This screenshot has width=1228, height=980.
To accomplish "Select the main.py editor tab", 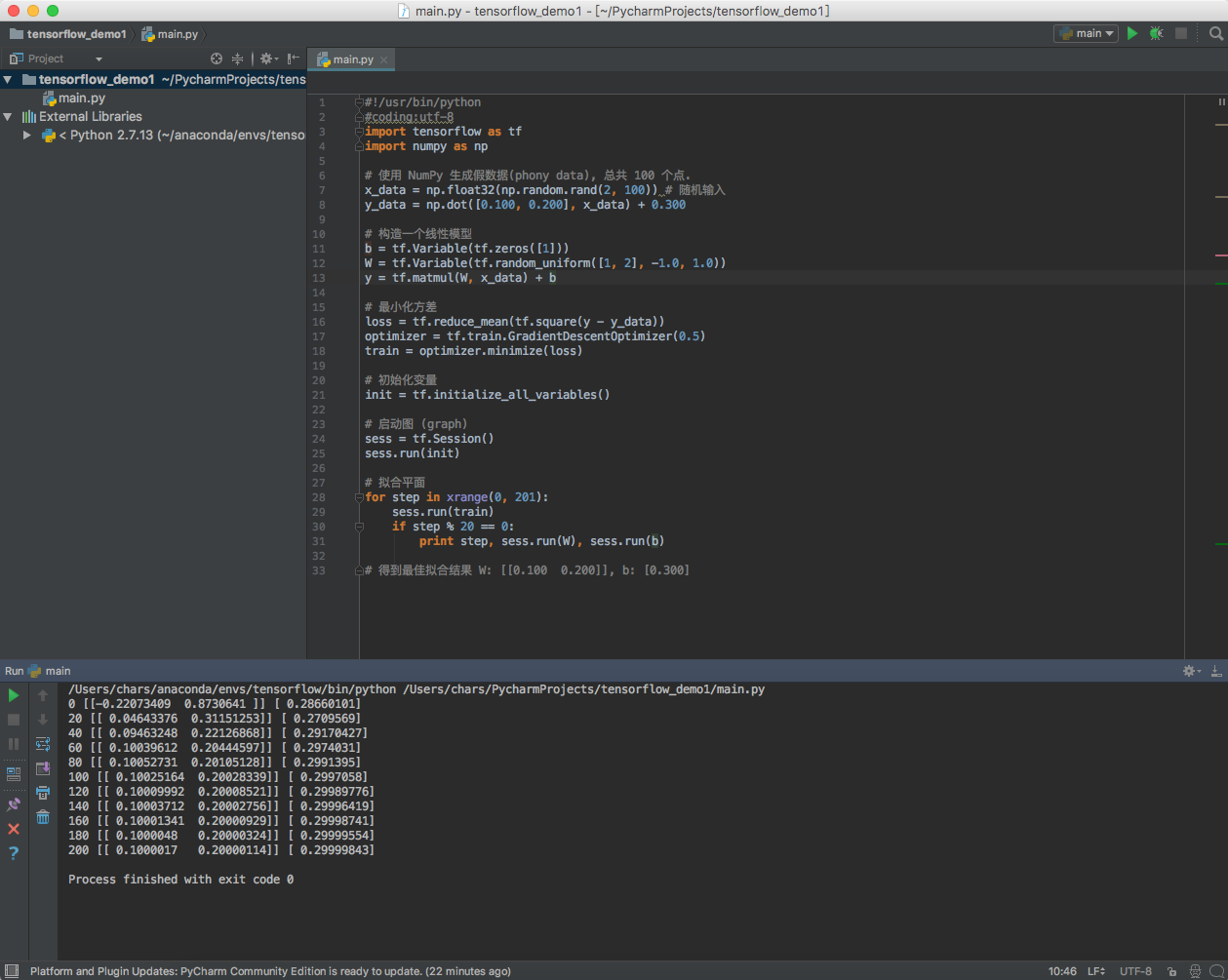I will 352,59.
